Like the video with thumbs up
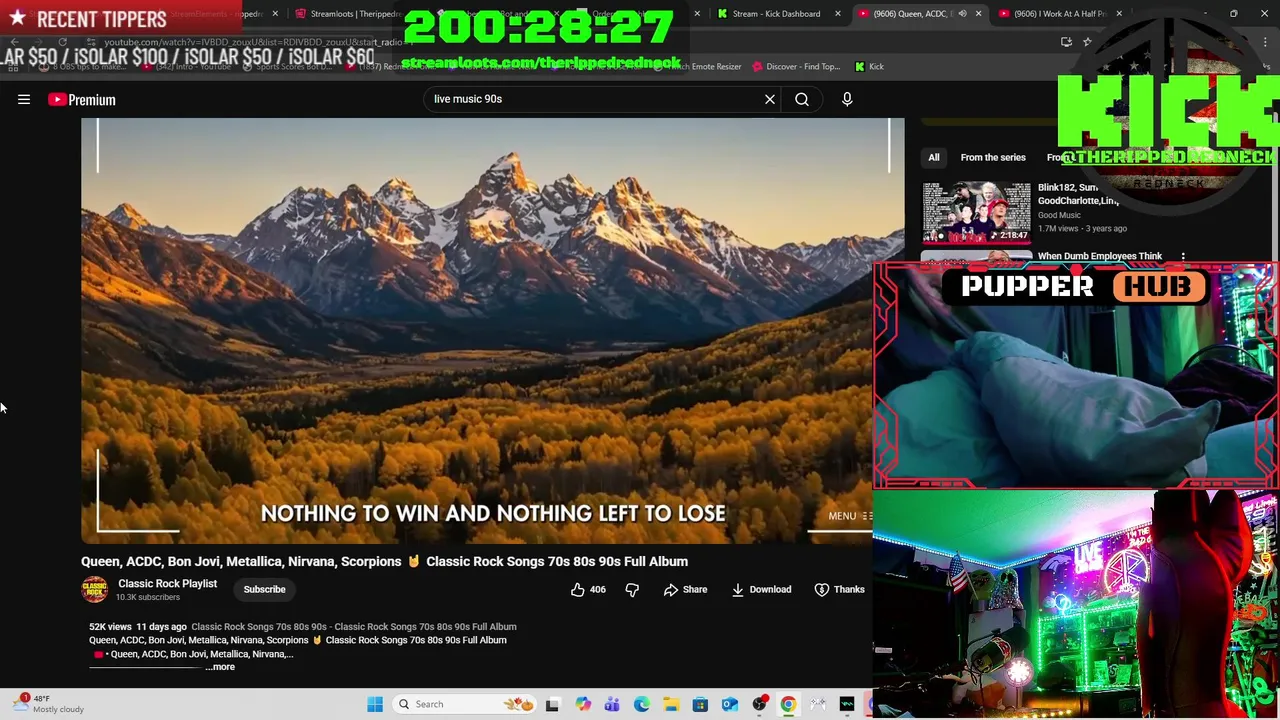1280x720 pixels. 588,589
